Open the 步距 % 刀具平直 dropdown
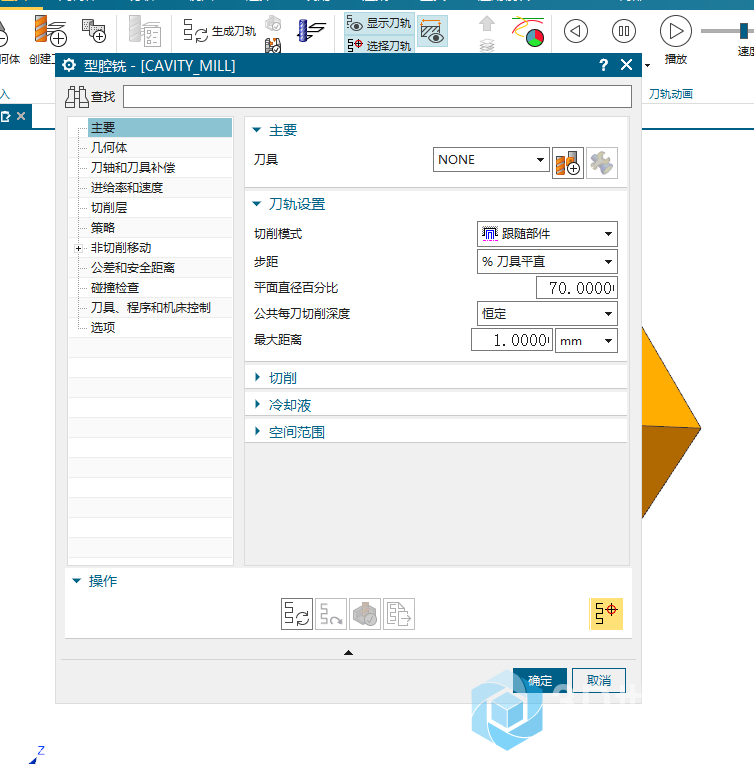 [x=547, y=262]
